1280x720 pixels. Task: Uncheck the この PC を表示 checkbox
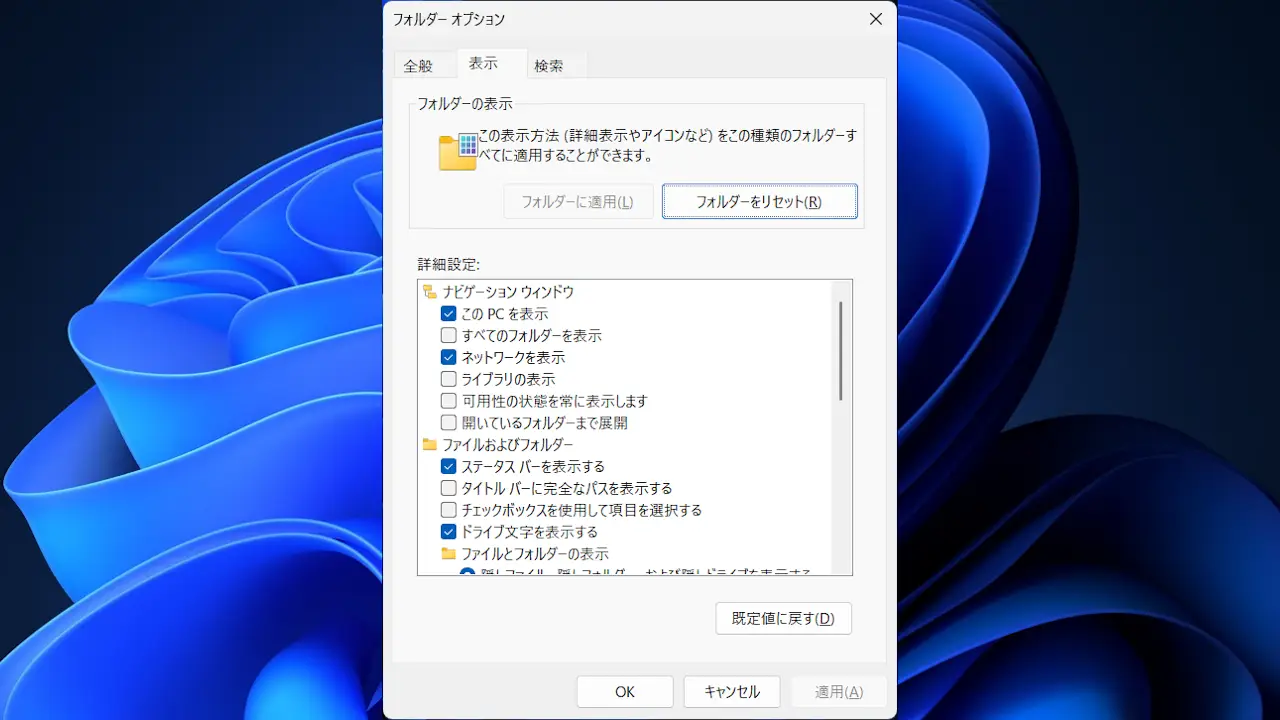448,314
